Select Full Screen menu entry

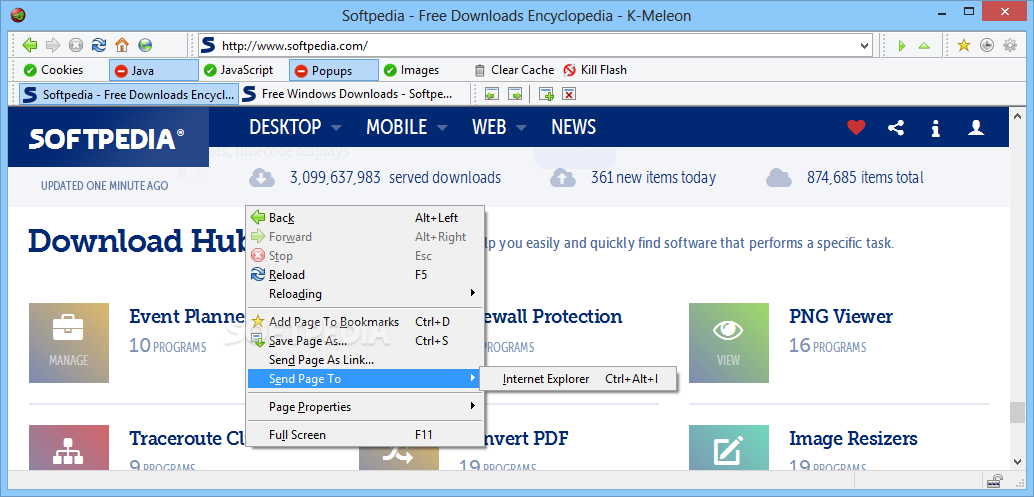click(364, 434)
